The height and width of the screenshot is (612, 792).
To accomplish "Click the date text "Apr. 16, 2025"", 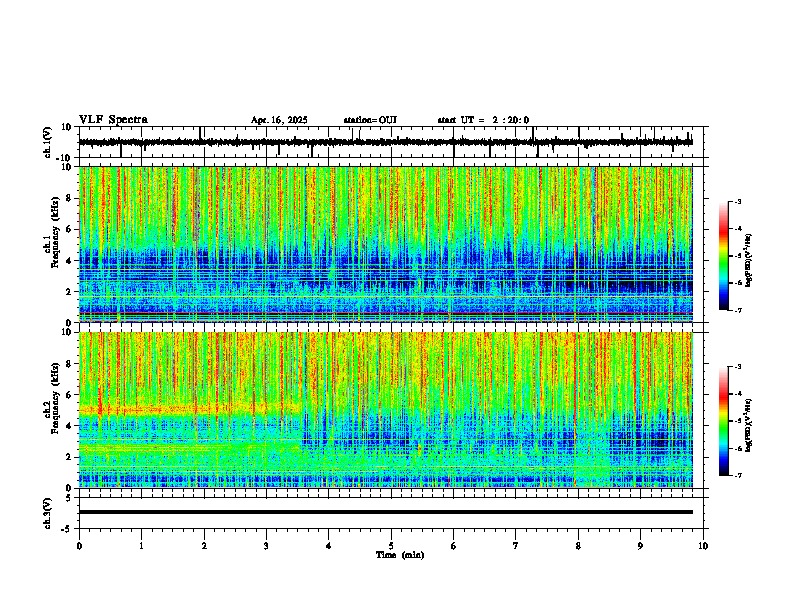I will coord(279,120).
